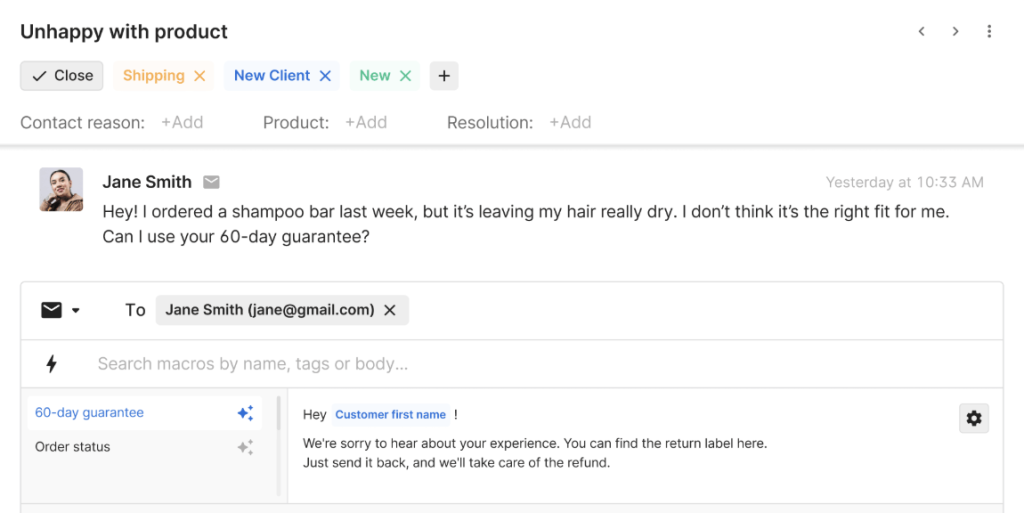Add a Contact reason value

pos(182,122)
